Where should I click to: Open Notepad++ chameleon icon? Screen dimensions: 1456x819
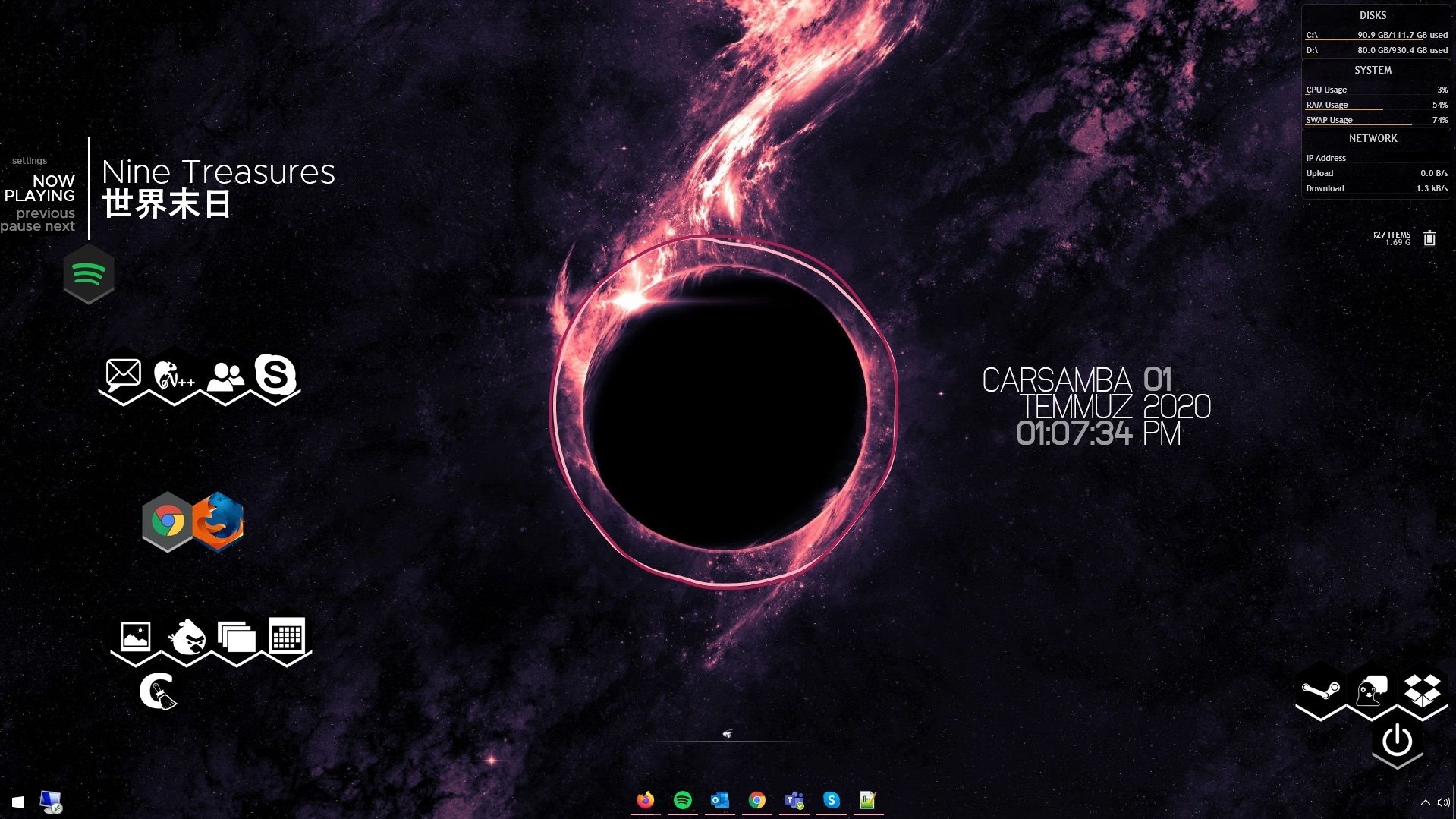coord(173,375)
